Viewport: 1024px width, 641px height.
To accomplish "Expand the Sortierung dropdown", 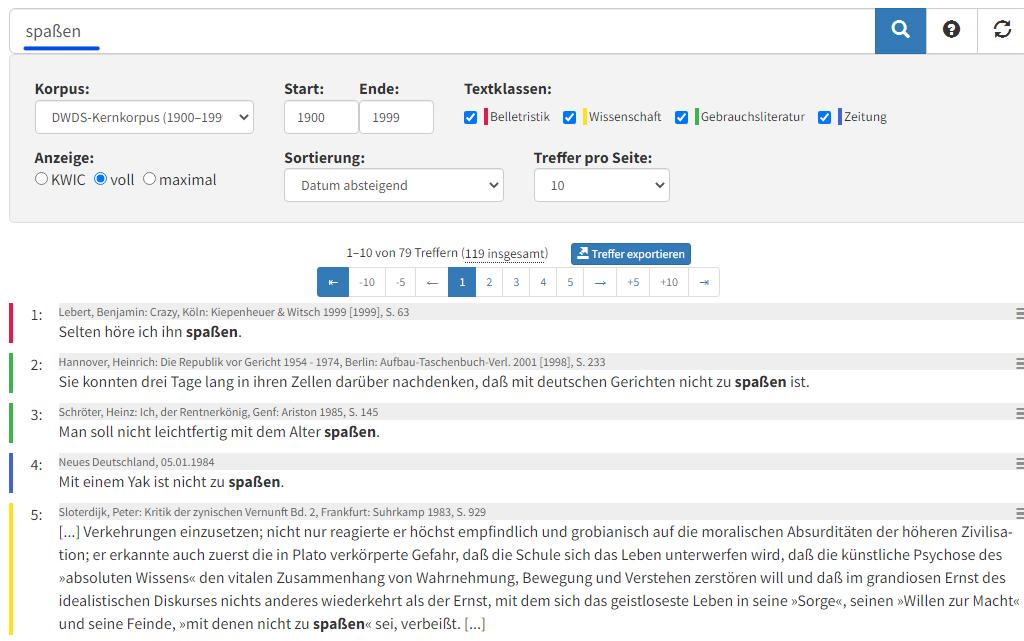I will click(x=393, y=185).
